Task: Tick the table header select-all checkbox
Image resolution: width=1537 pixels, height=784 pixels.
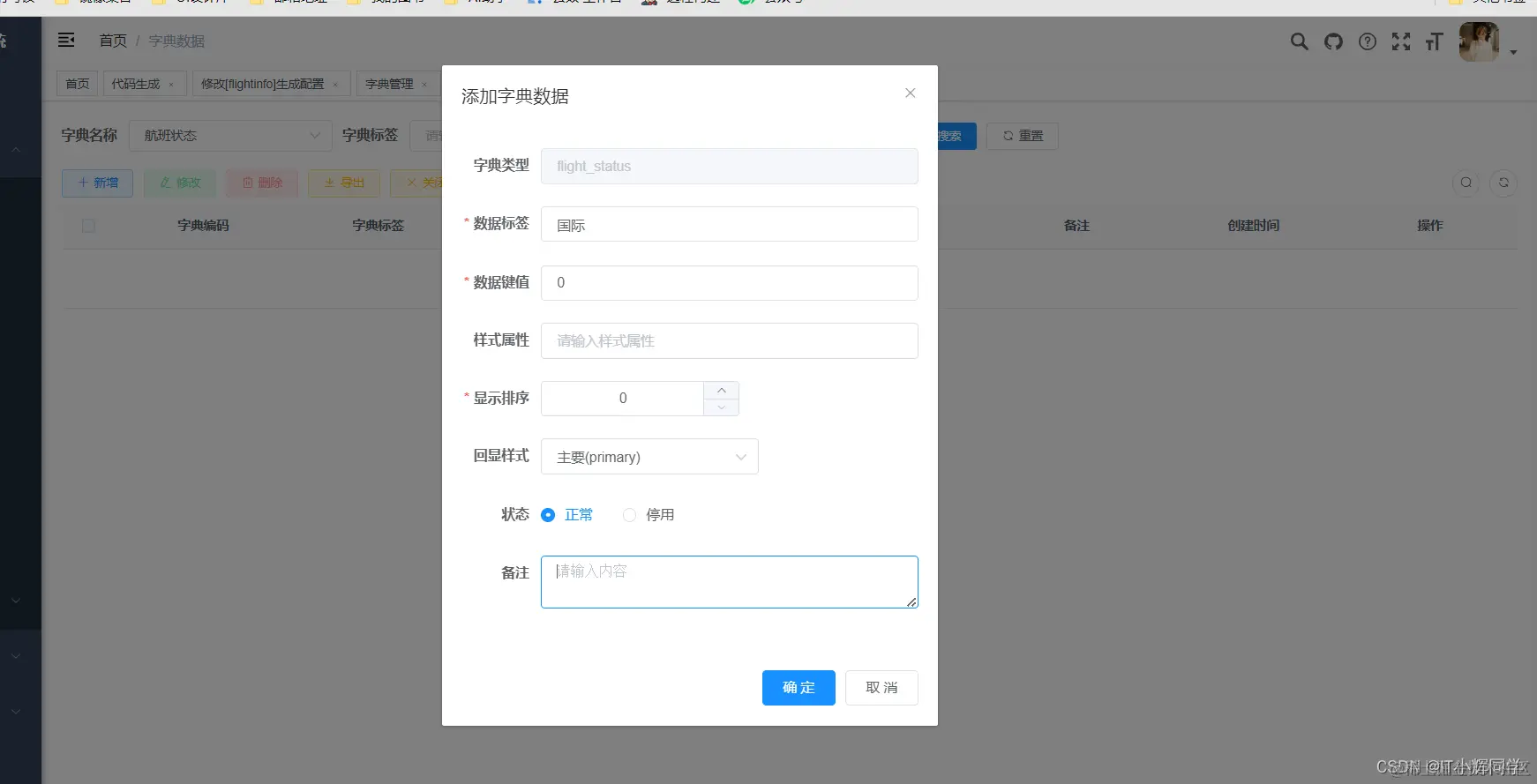Action: coord(88,226)
